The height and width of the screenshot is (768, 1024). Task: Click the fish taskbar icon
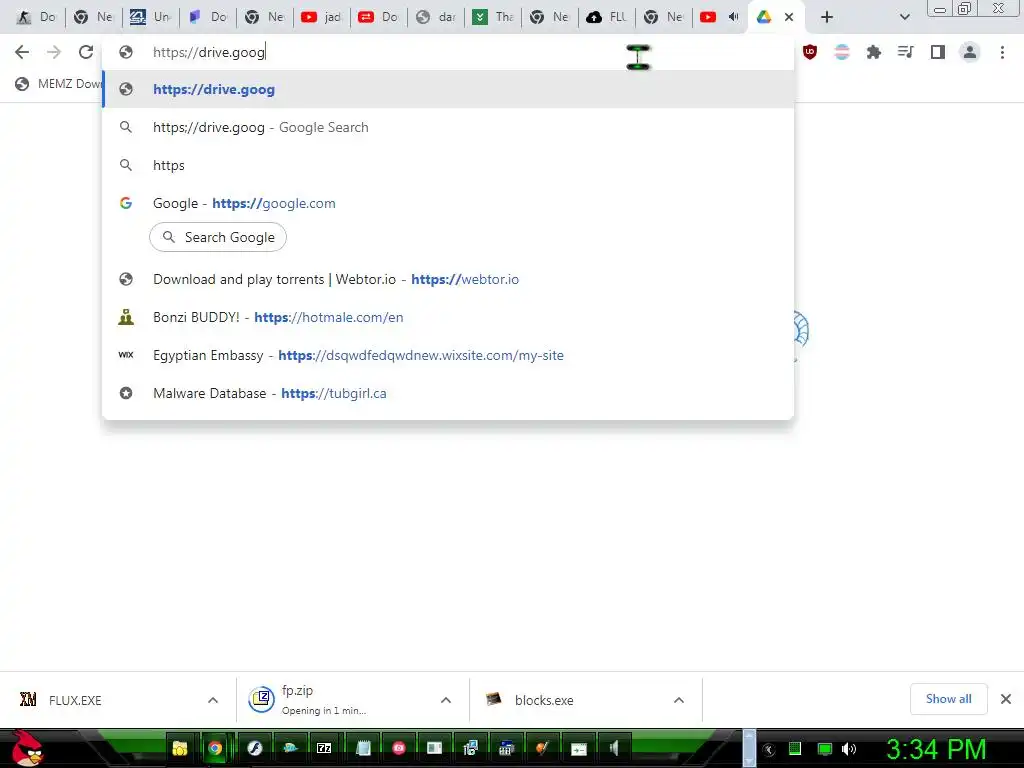[x=289, y=748]
